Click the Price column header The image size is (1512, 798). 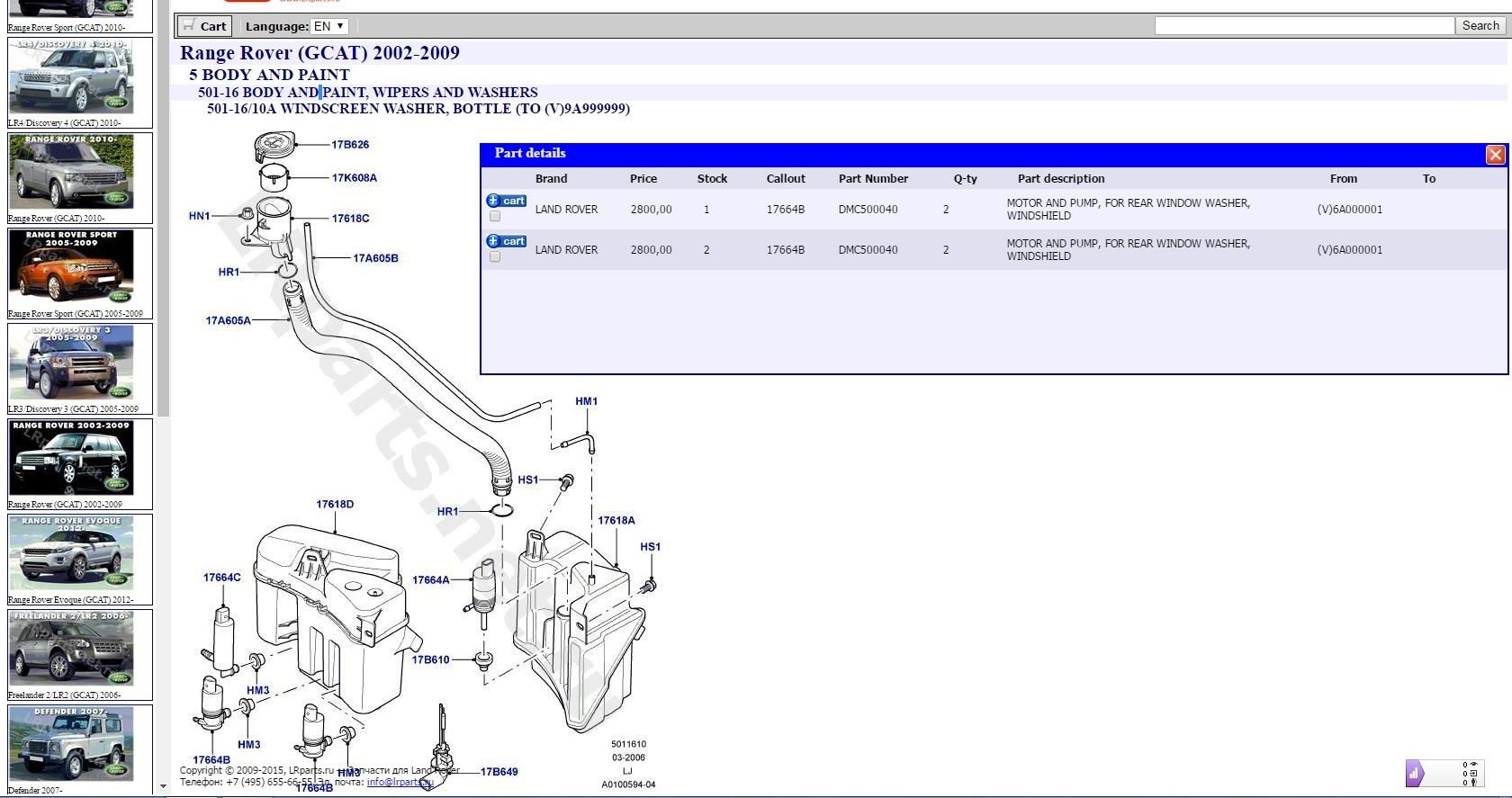coord(643,178)
